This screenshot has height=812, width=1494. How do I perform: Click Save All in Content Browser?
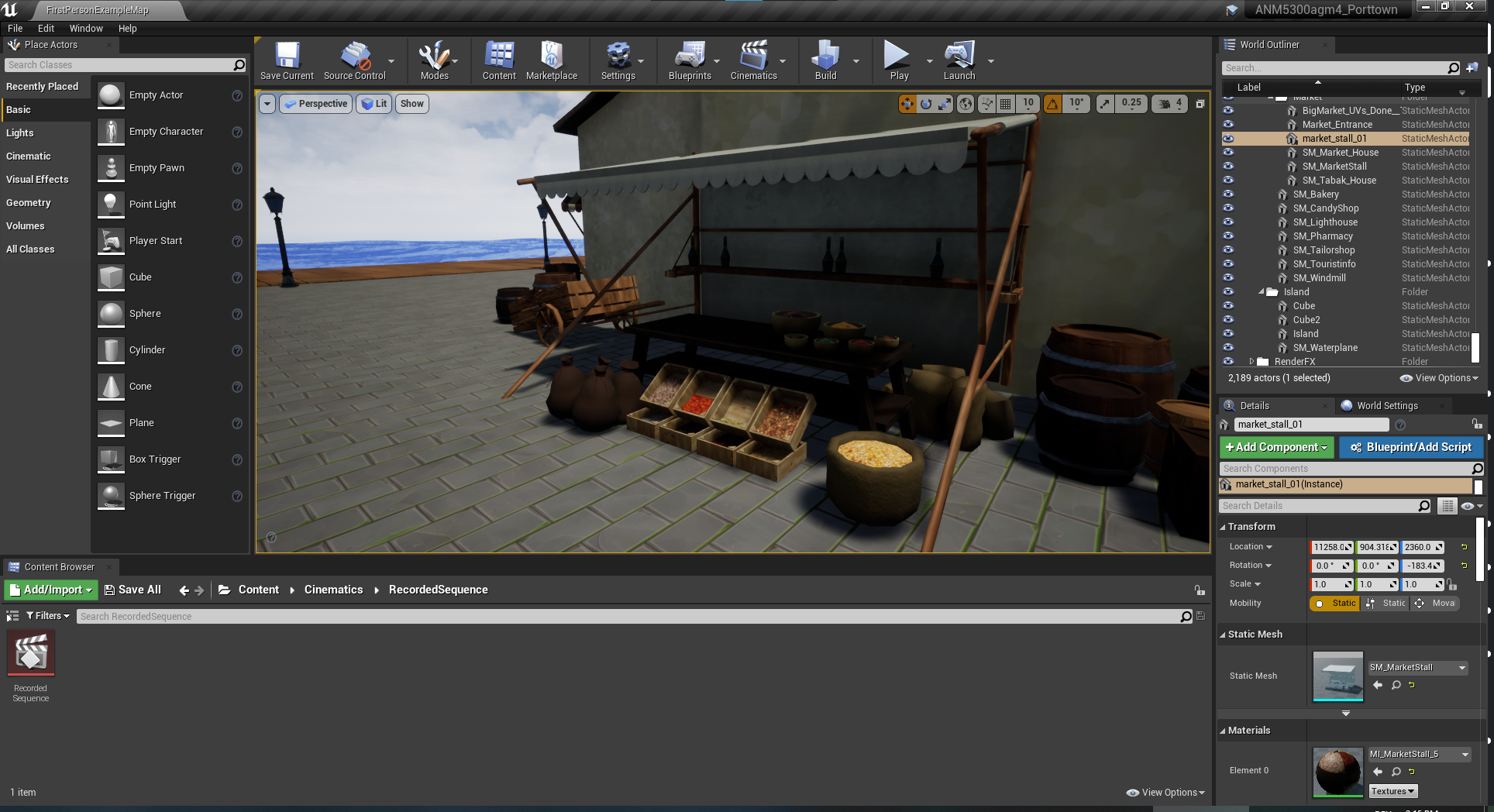[x=133, y=590]
